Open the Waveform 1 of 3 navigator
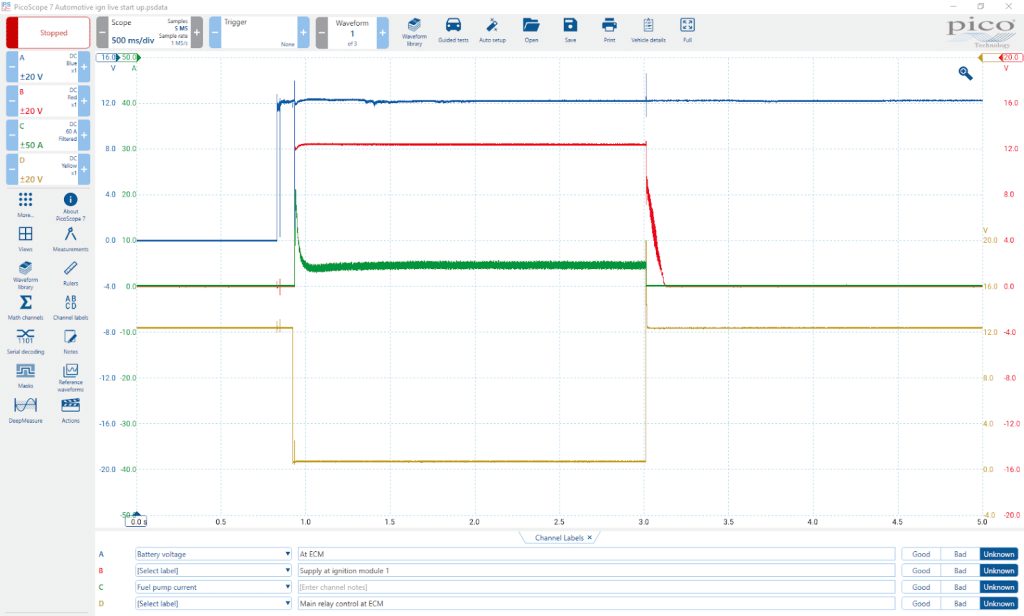The height and width of the screenshot is (616, 1024). (352, 32)
